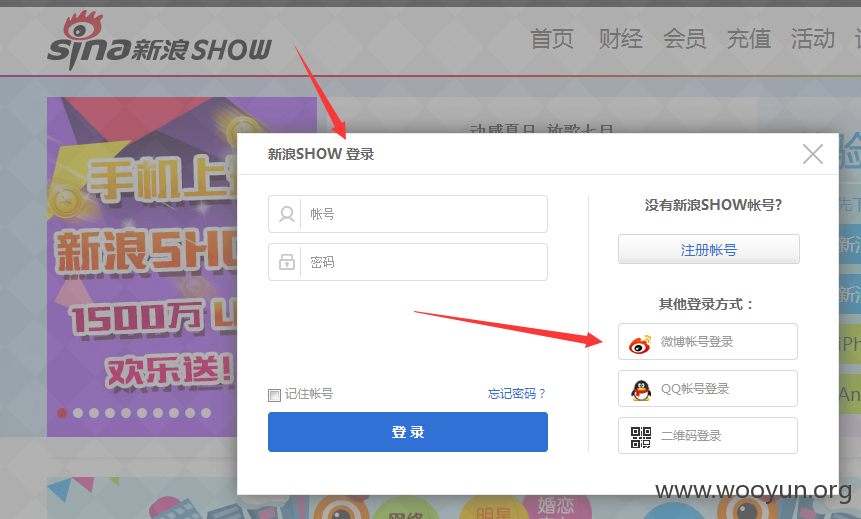Close the 新浪SHOW 登录 dialog
This screenshot has height=519, width=861.
[813, 154]
